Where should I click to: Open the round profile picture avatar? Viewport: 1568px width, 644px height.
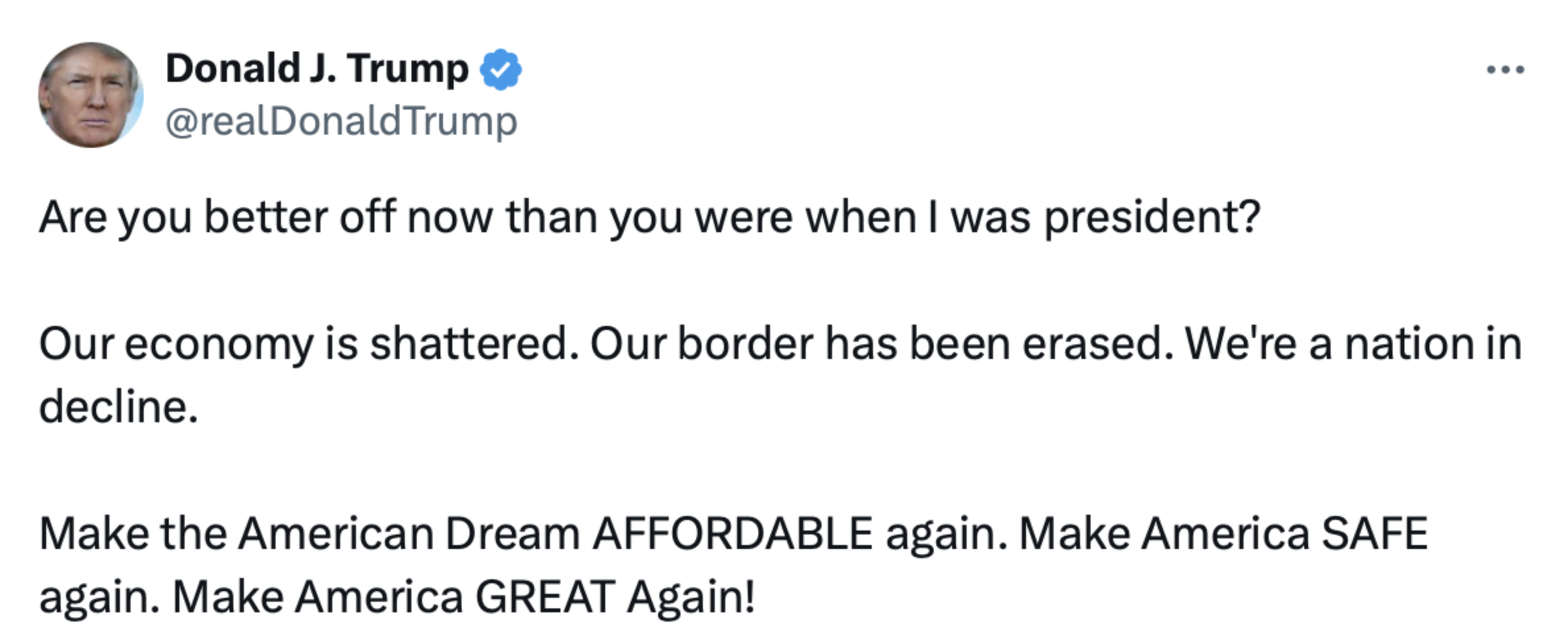pos(90,95)
